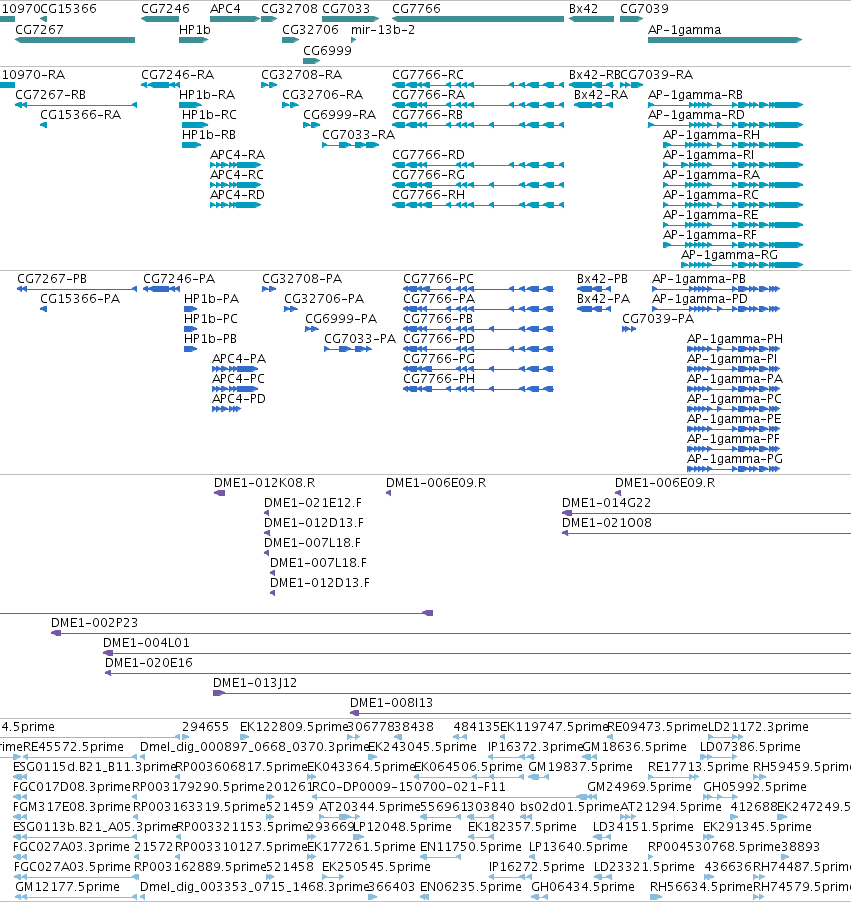Select protein CG7246-PA
Viewport: 851px width, 902px height.
coord(179,278)
